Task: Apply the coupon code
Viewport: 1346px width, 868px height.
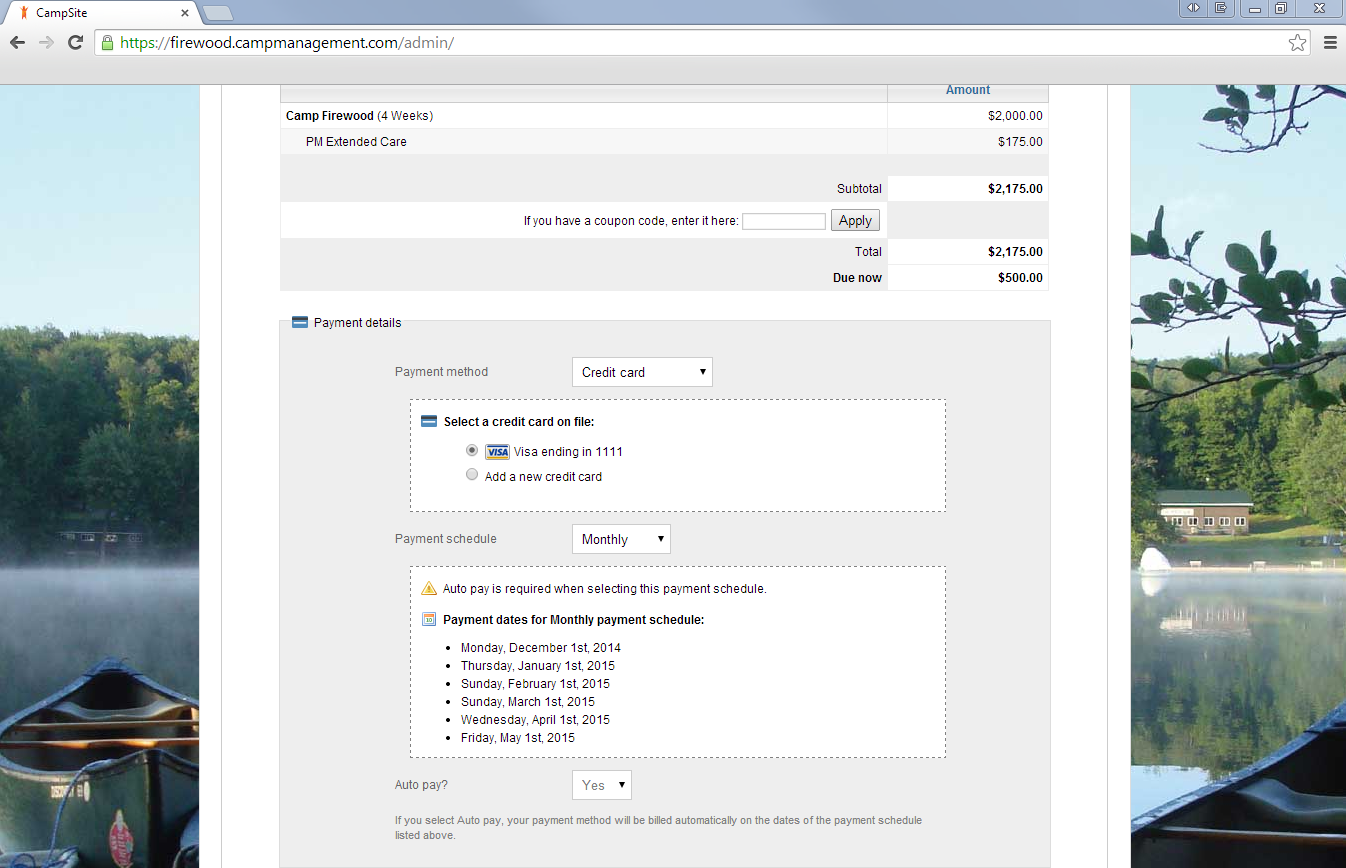Action: coord(855,221)
